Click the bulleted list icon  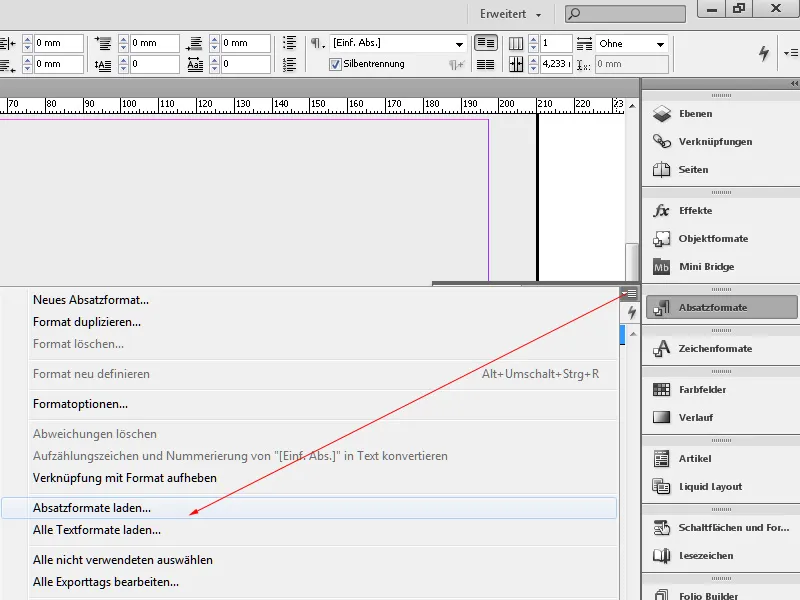[x=289, y=43]
